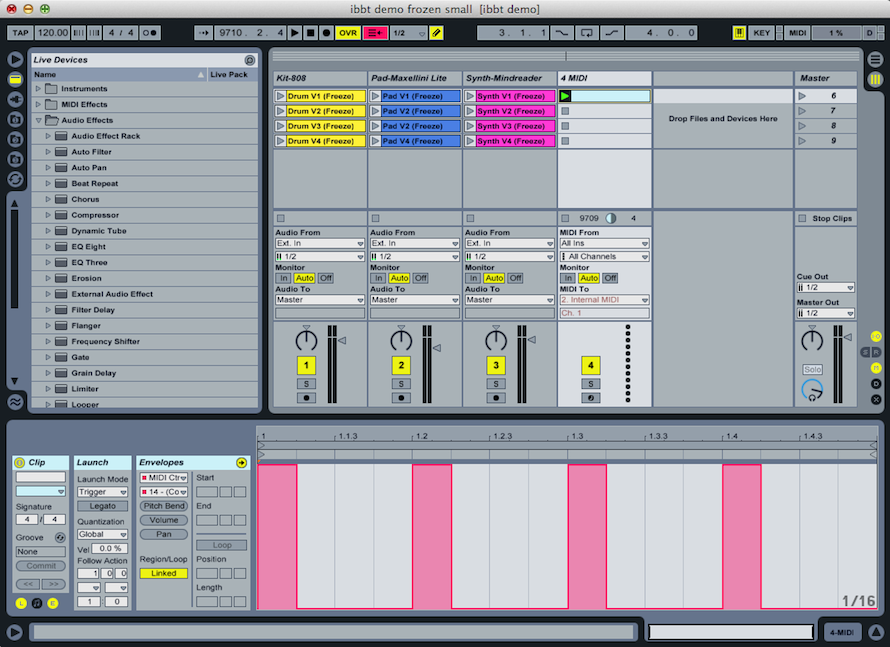
Task: Toggle the Draw Mode pencil icon
Action: [436, 33]
